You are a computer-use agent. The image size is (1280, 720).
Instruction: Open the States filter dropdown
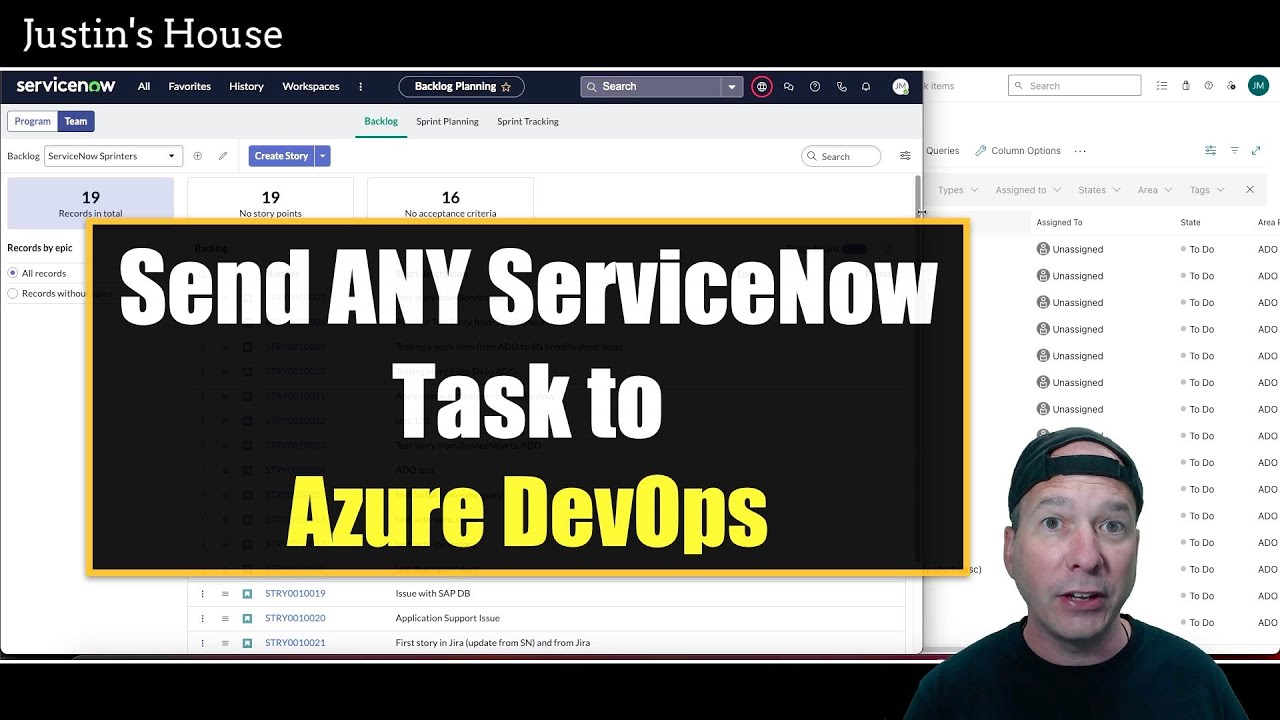(1099, 190)
